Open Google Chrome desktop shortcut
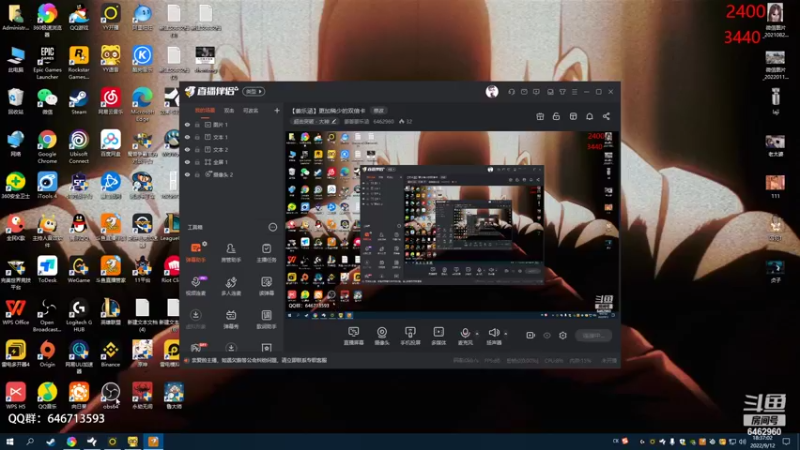The height and width of the screenshot is (450, 800). pyautogui.click(x=47, y=146)
